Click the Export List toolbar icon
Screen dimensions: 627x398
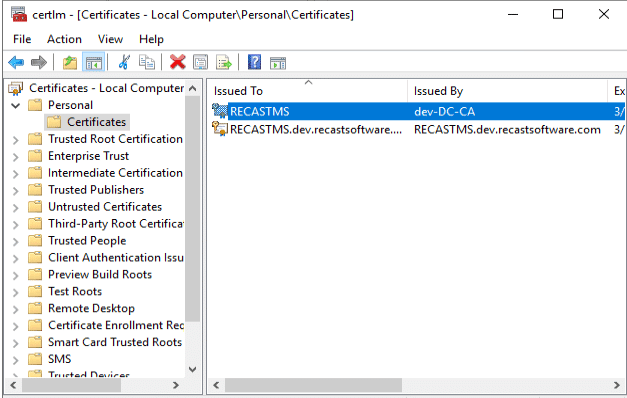click(224, 62)
